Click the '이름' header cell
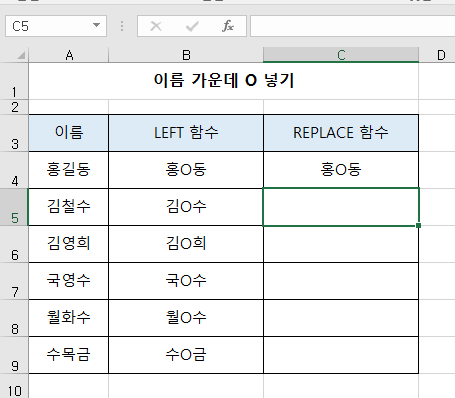Viewport: 455px width, 398px height. point(69,133)
